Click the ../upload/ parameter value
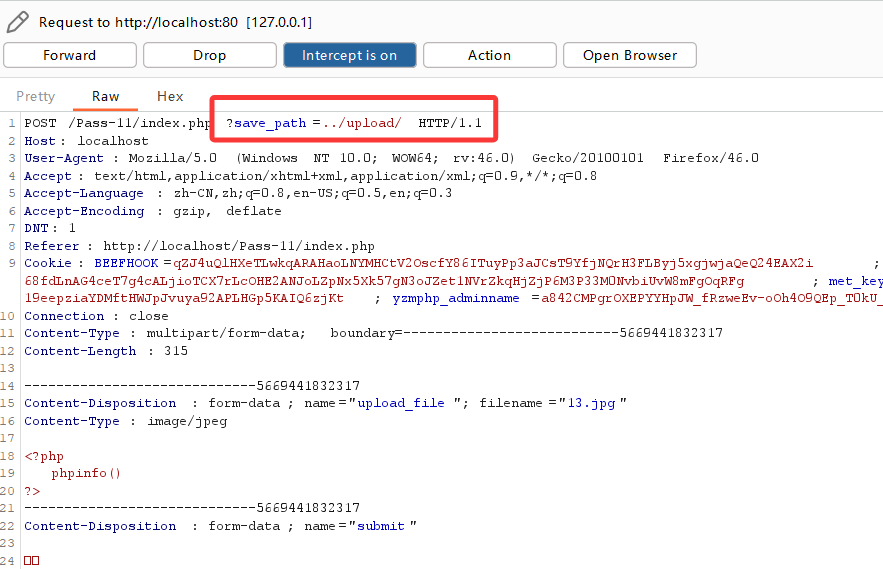 (362, 123)
